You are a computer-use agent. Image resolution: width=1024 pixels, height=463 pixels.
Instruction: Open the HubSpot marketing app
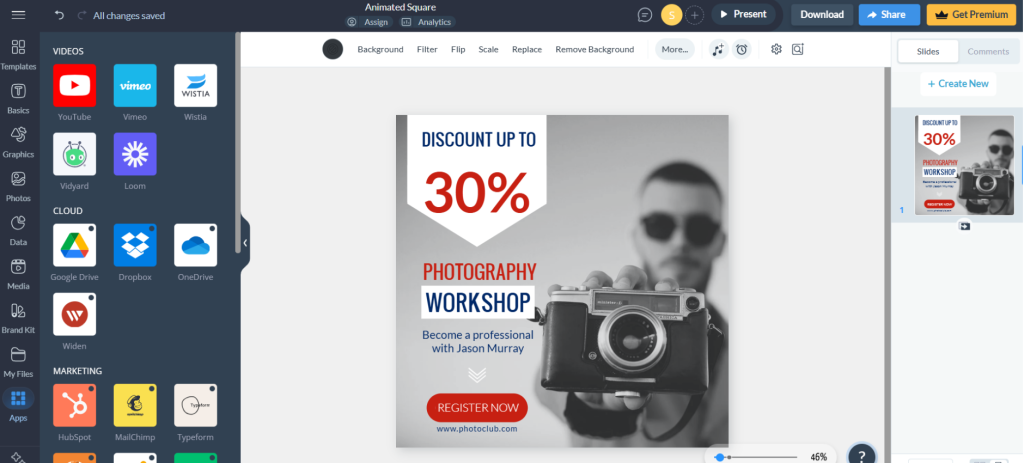tap(74, 405)
